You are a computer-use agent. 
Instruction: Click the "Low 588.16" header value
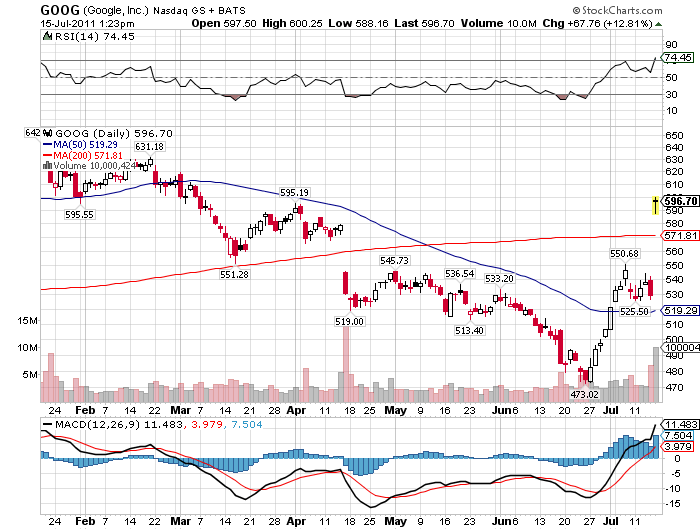tap(358, 23)
